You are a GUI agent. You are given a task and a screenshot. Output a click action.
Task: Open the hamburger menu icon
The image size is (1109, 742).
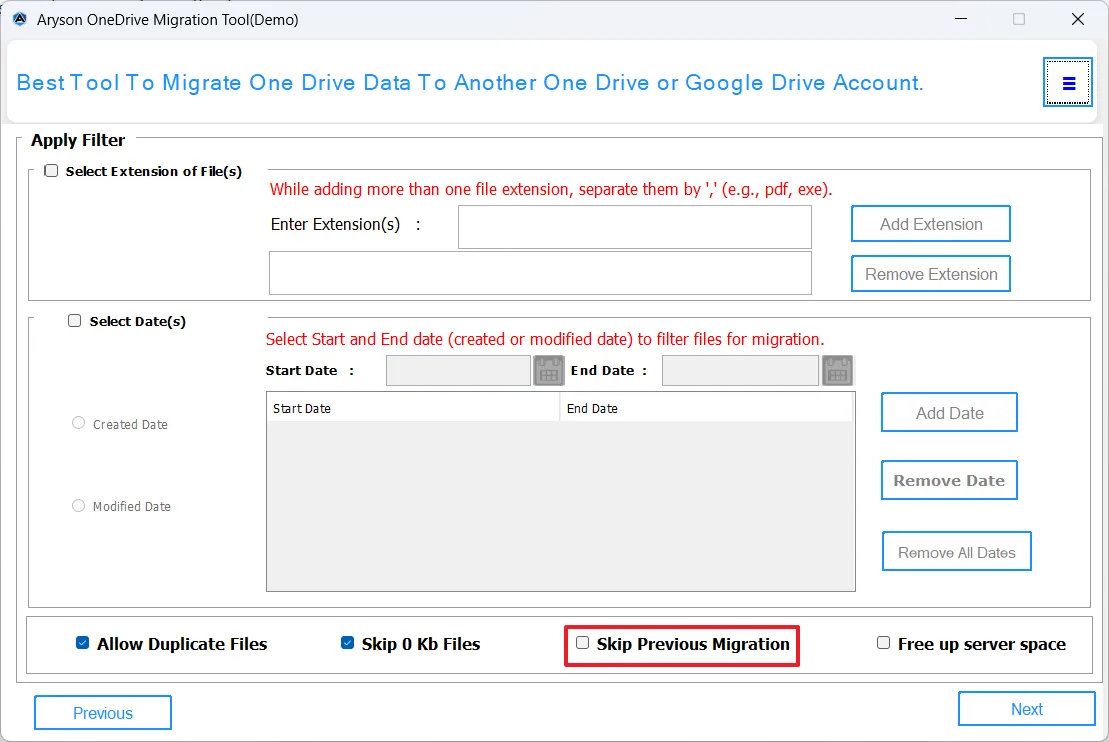[x=1068, y=83]
